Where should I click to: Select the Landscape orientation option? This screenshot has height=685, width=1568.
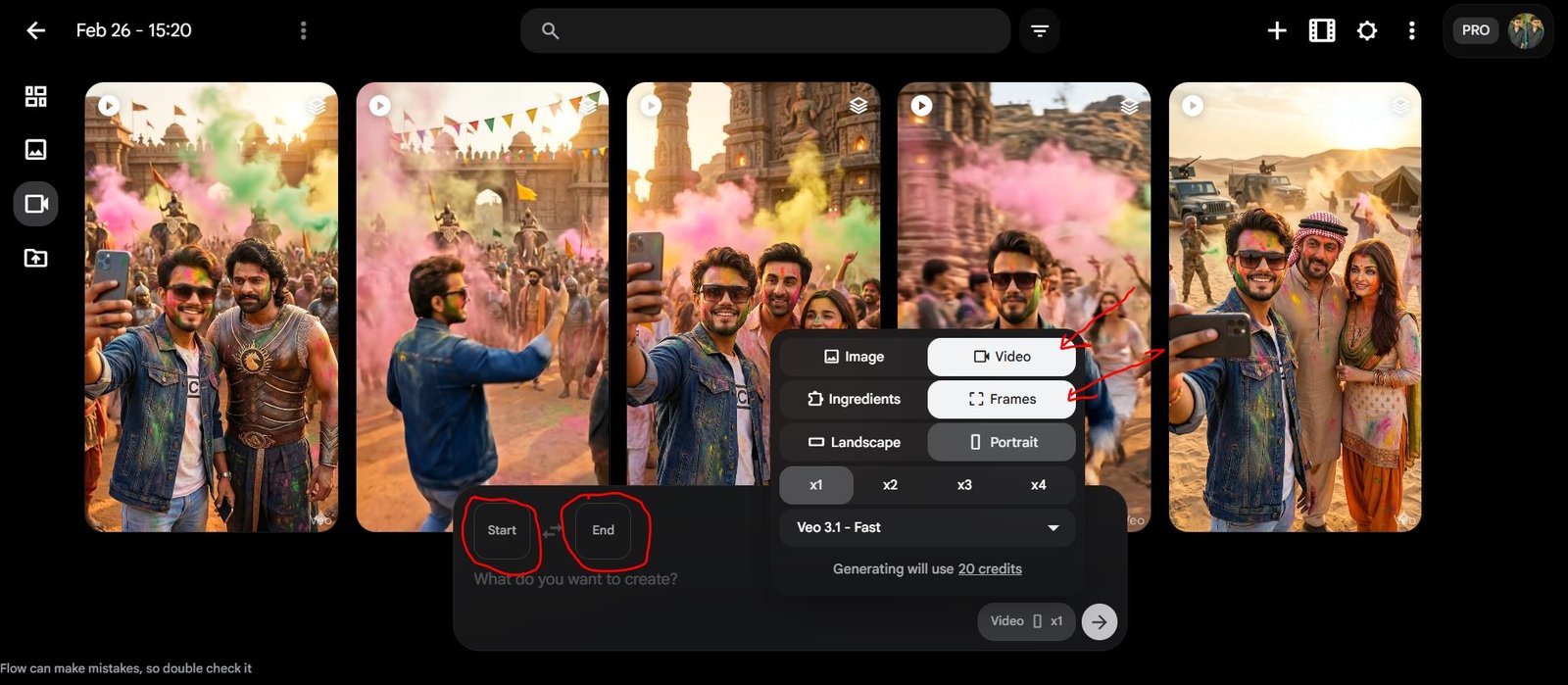[854, 442]
